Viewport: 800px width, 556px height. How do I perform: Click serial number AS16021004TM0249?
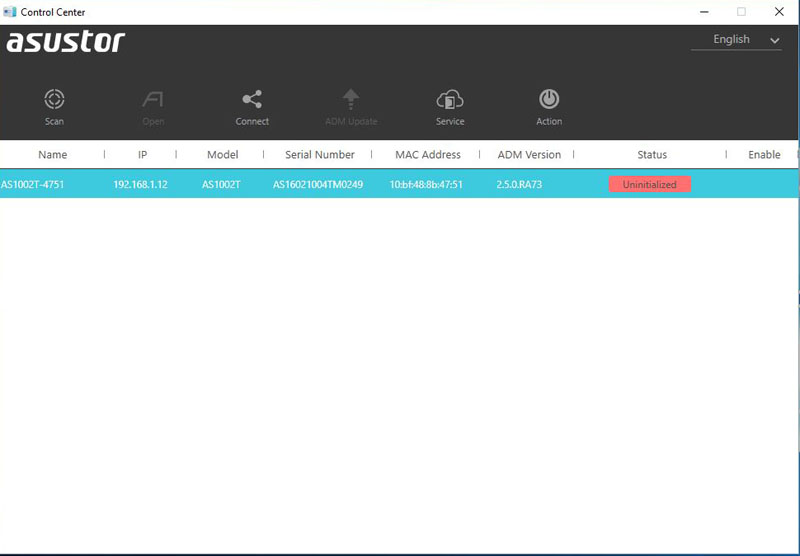pyautogui.click(x=318, y=184)
